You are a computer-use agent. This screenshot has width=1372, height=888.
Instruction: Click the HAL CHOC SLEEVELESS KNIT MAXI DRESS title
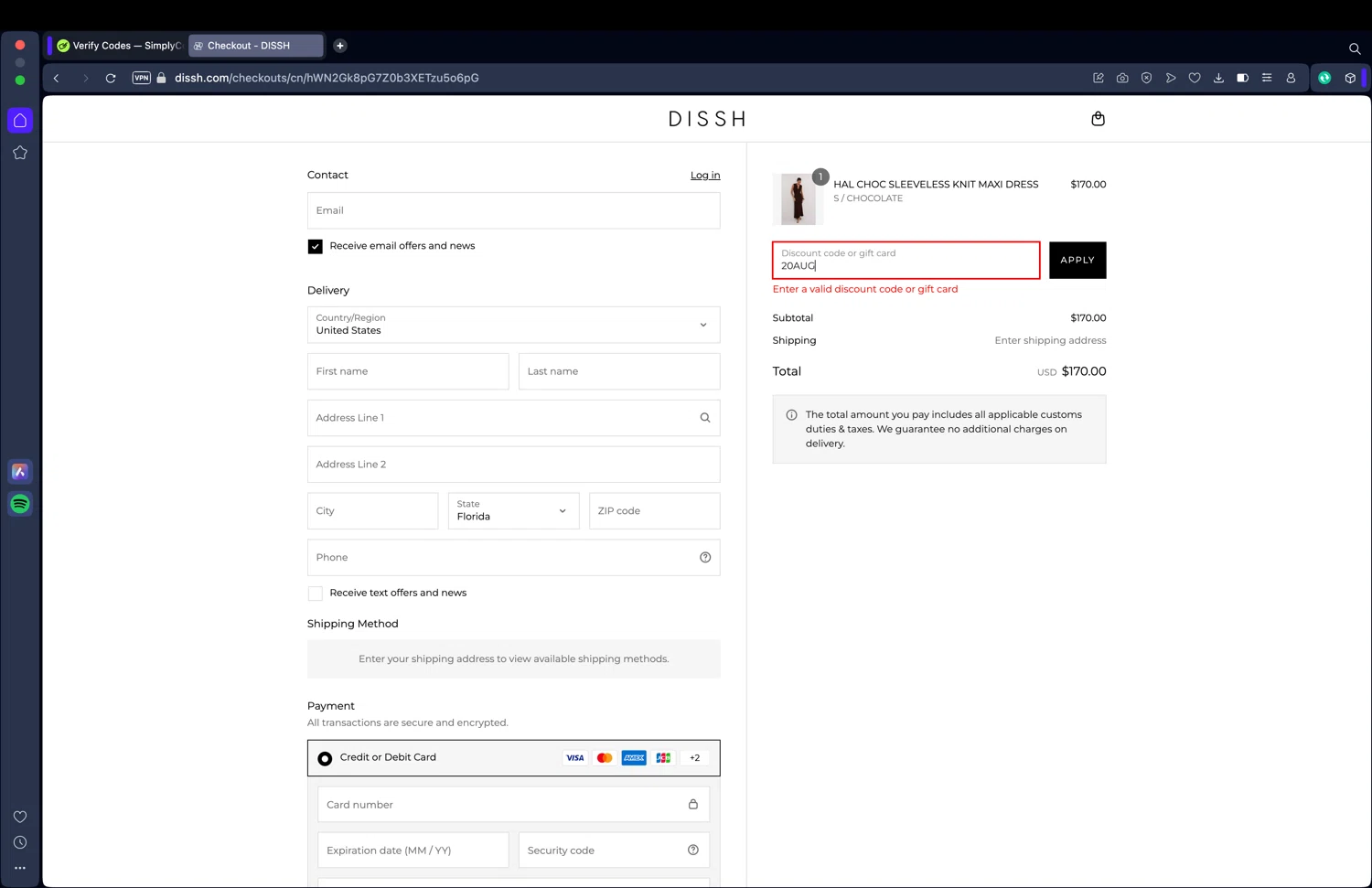[x=936, y=185]
